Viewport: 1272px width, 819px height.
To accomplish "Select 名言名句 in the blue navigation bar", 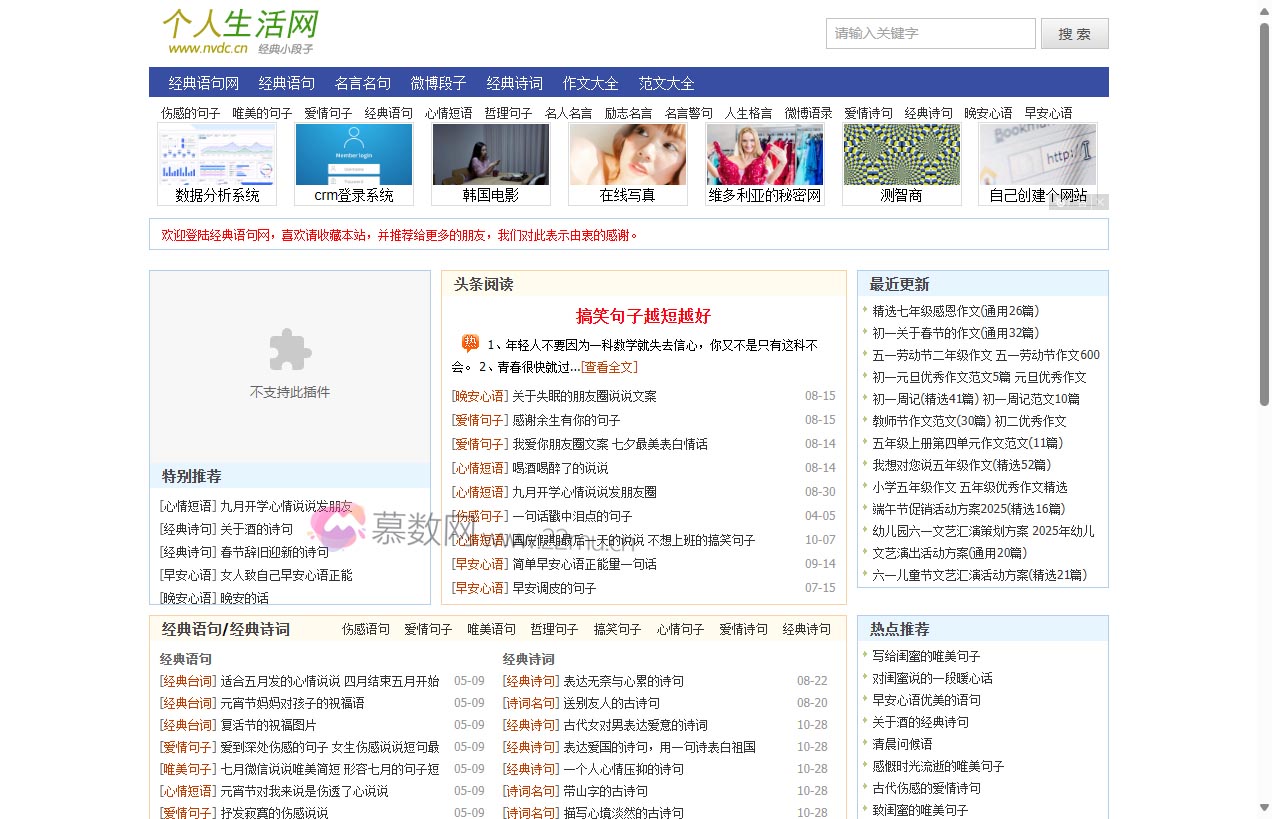I will pyautogui.click(x=363, y=83).
